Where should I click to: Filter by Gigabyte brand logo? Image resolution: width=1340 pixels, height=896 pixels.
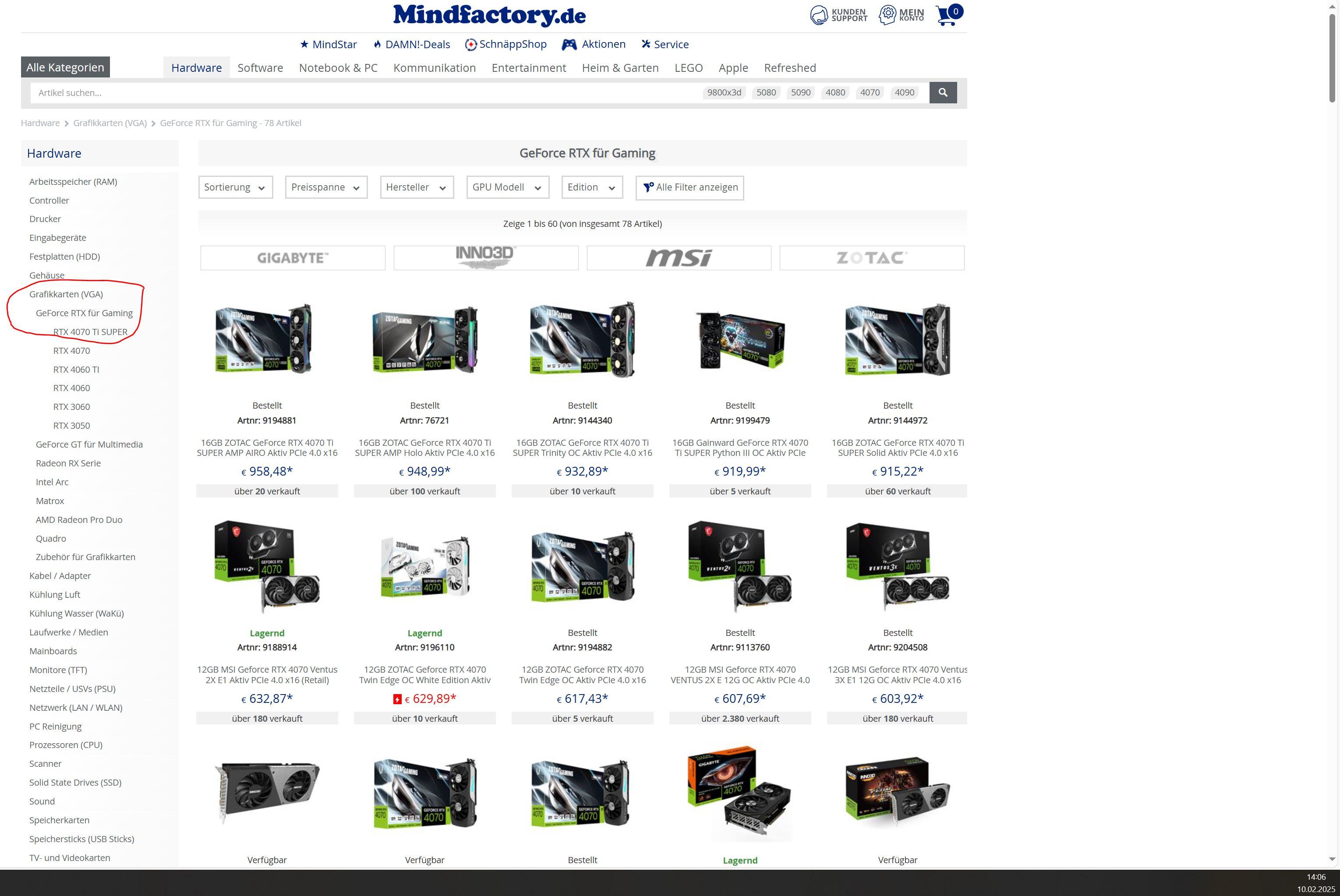[x=293, y=258]
